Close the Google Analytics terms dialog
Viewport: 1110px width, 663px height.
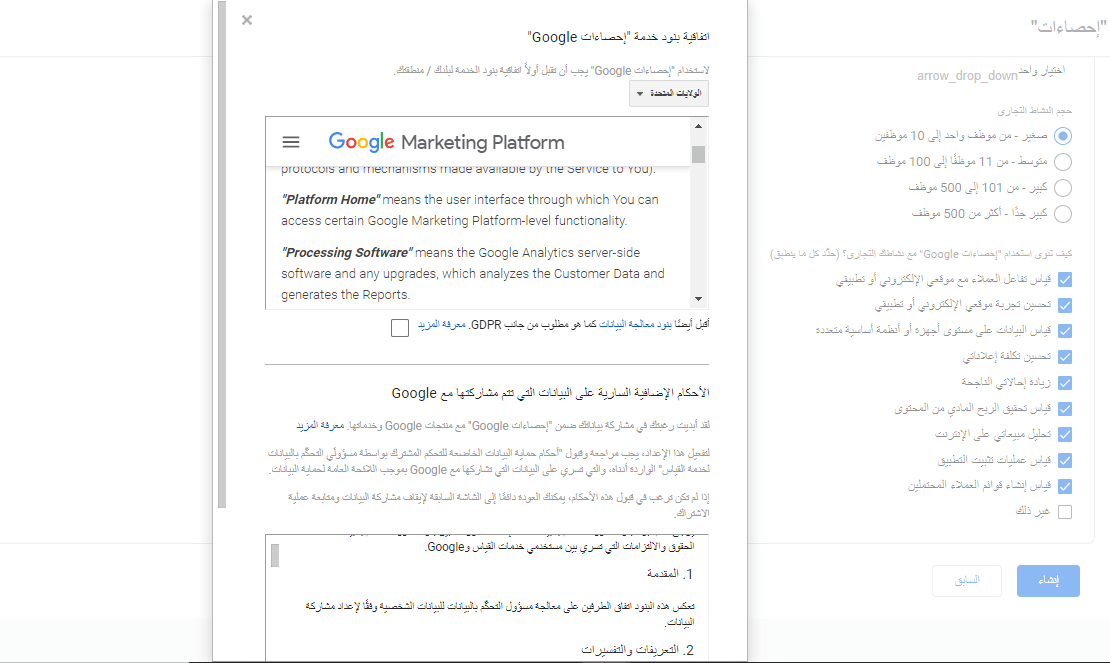pyautogui.click(x=246, y=20)
